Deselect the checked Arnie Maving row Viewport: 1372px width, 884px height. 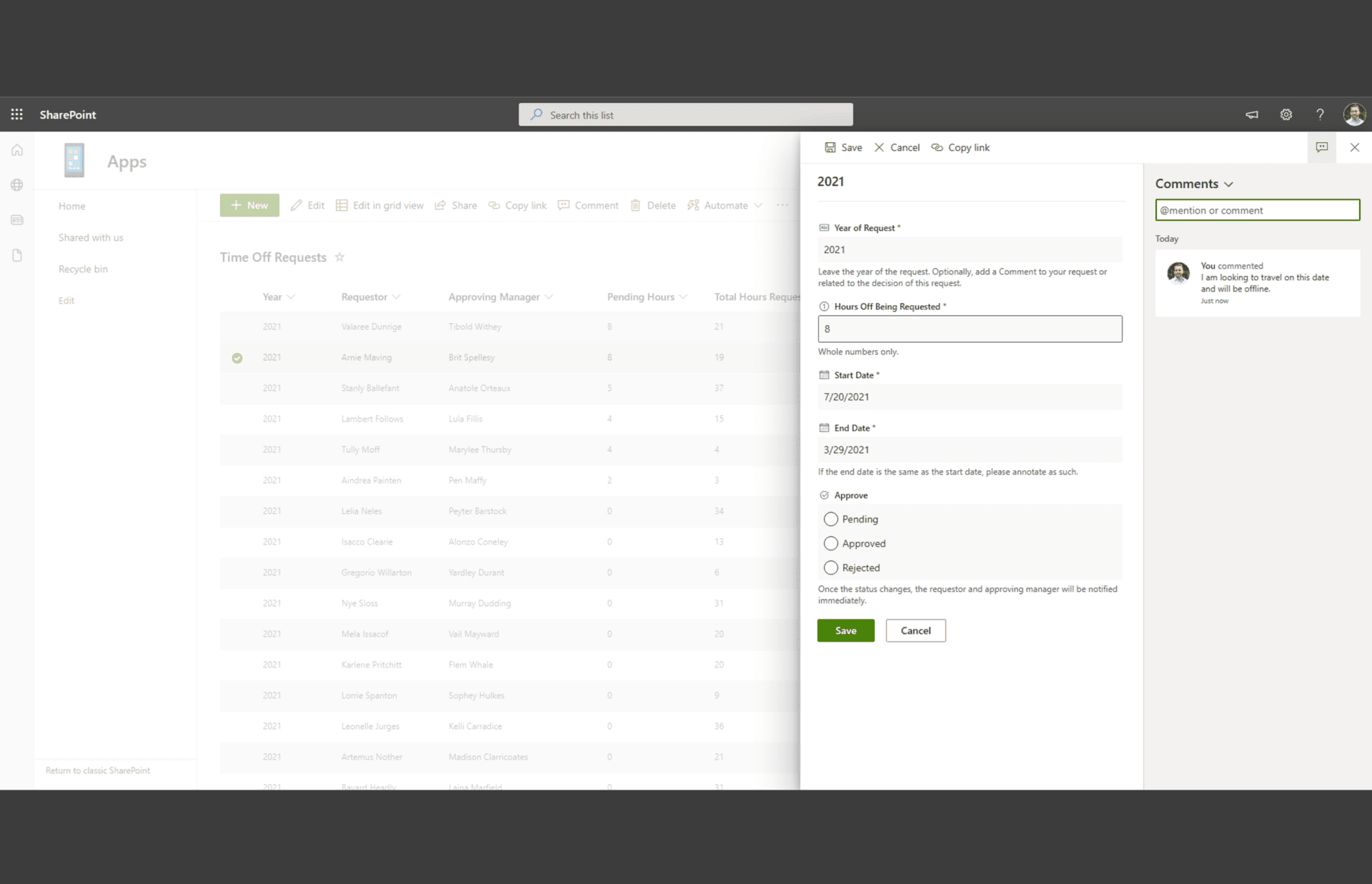(237, 358)
